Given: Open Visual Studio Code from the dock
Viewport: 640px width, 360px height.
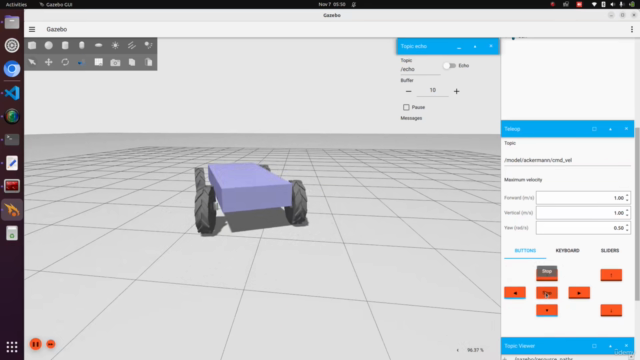Looking at the screenshot, I should pos(12,93).
